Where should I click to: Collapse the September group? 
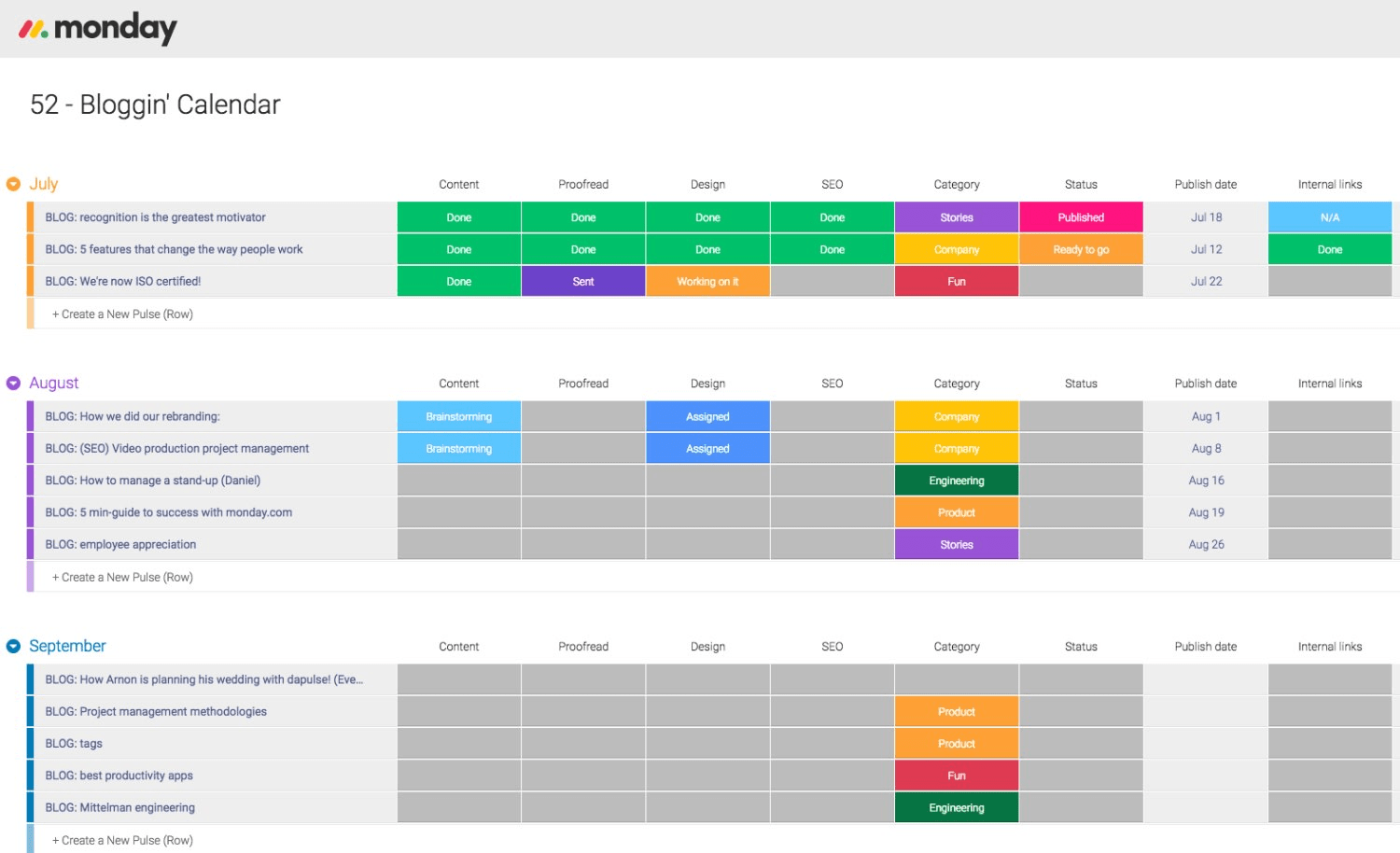(13, 646)
